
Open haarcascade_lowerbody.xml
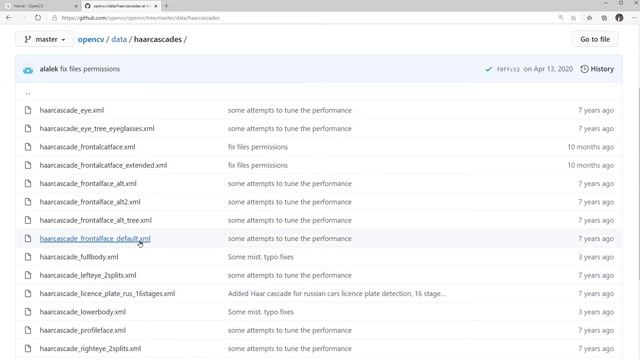[82, 312]
